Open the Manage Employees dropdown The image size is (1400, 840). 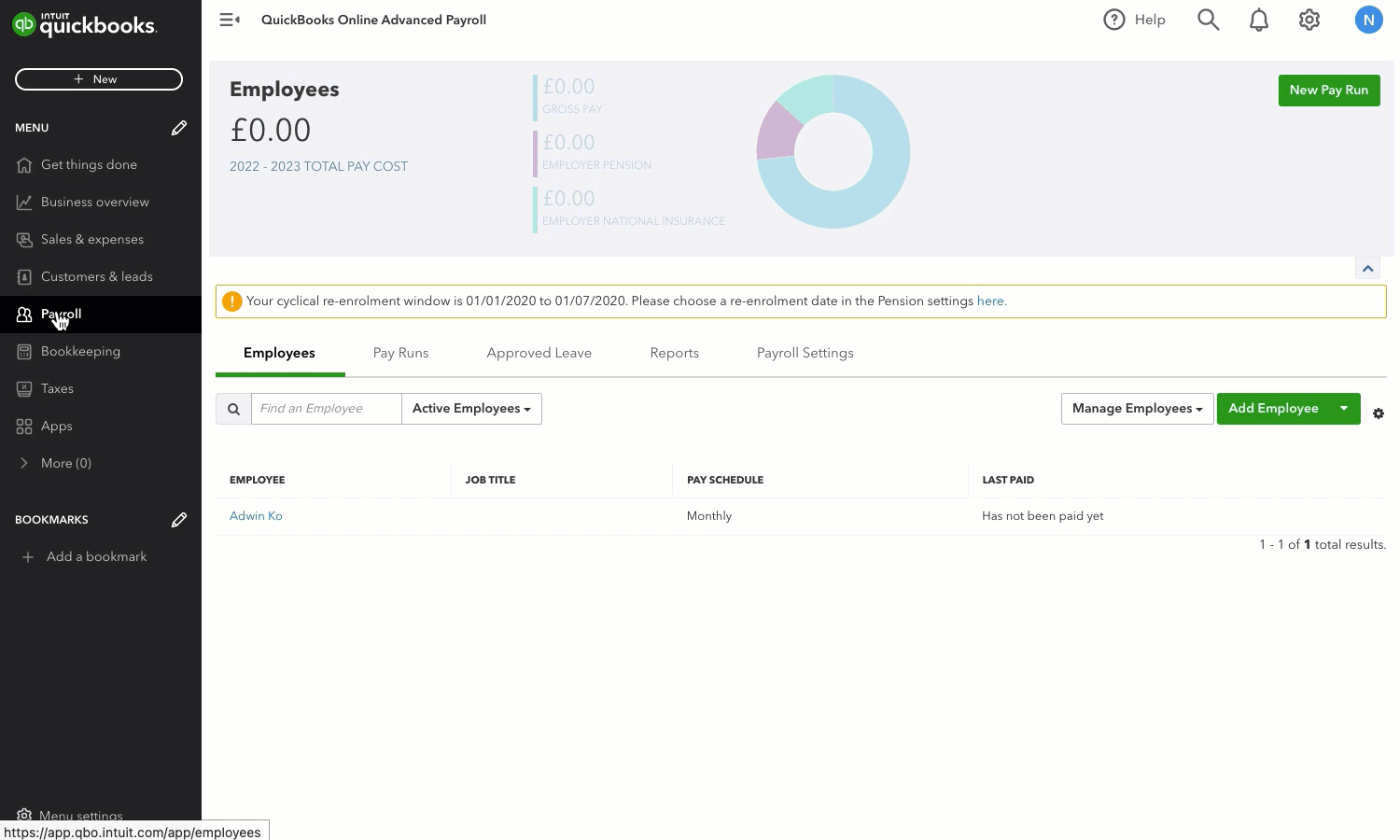[1137, 409]
